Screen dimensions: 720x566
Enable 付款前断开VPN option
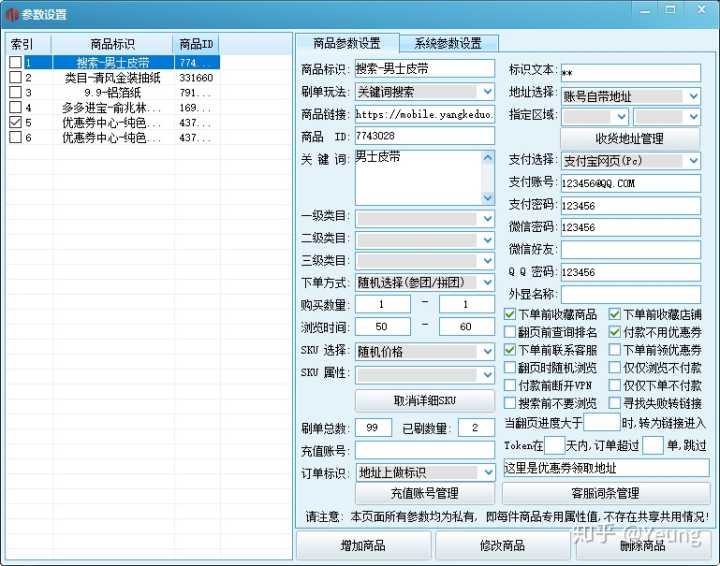(511, 386)
